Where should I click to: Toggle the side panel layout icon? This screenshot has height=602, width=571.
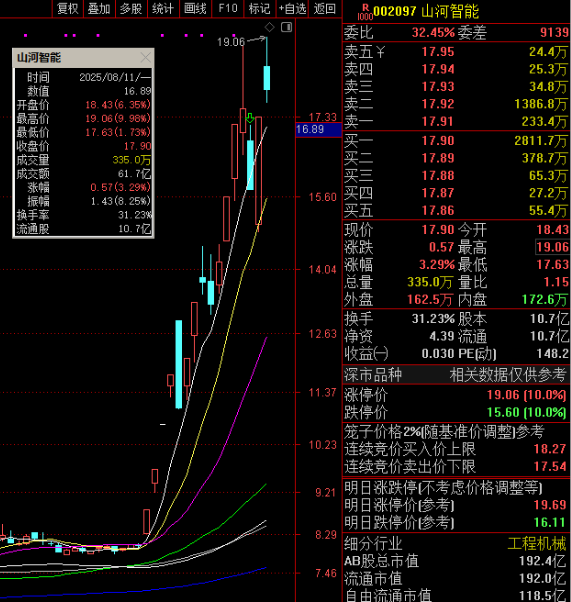[286, 27]
